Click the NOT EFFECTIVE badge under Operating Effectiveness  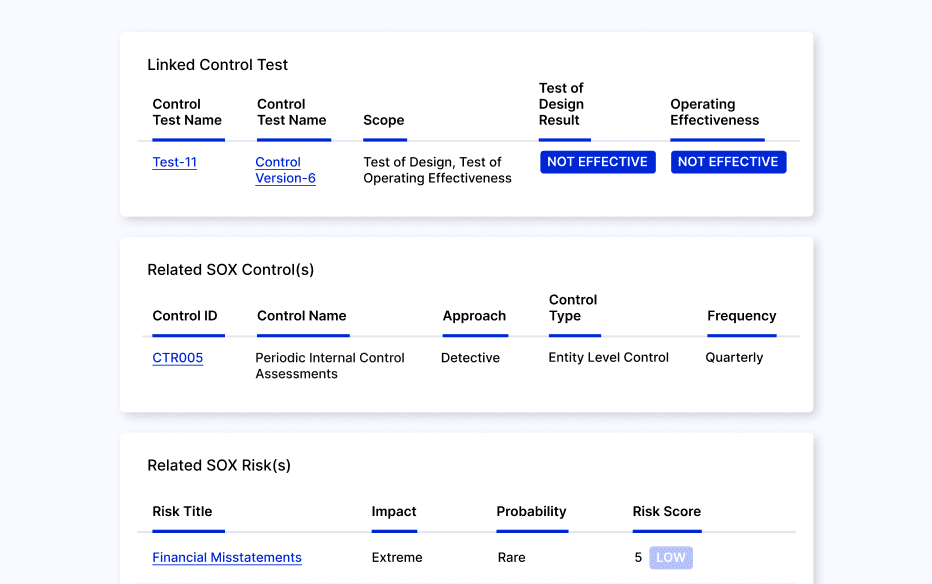click(727, 162)
